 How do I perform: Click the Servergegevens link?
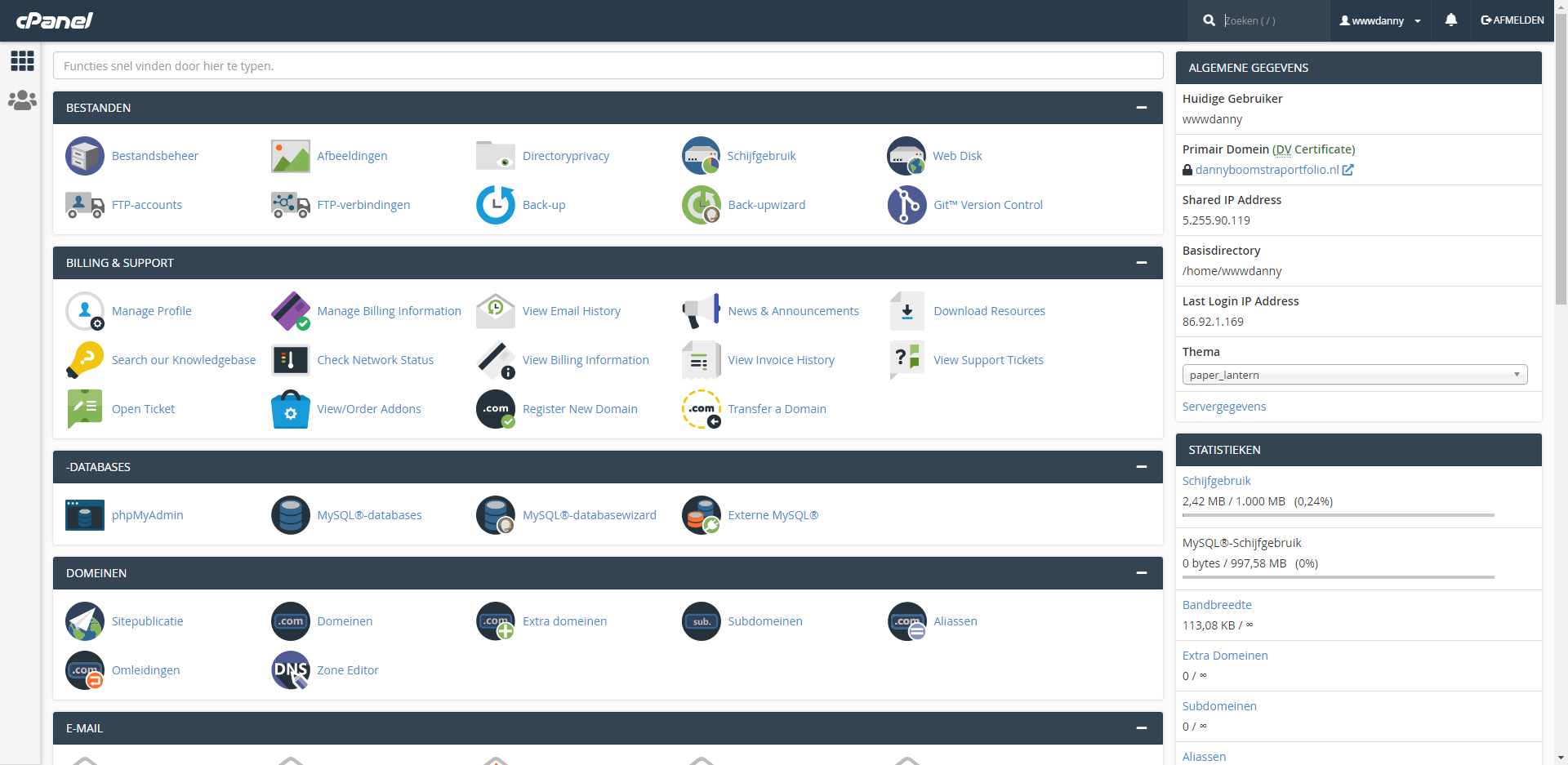tap(1223, 407)
